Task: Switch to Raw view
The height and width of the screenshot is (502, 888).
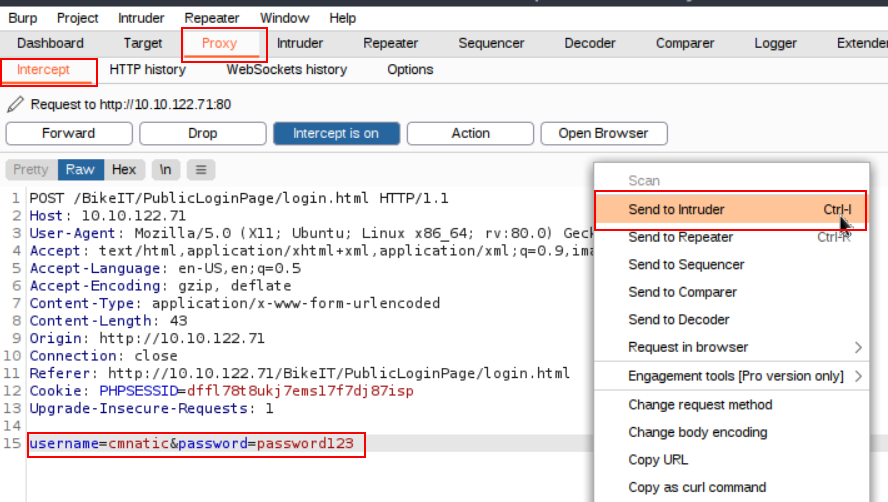Action: click(x=80, y=169)
